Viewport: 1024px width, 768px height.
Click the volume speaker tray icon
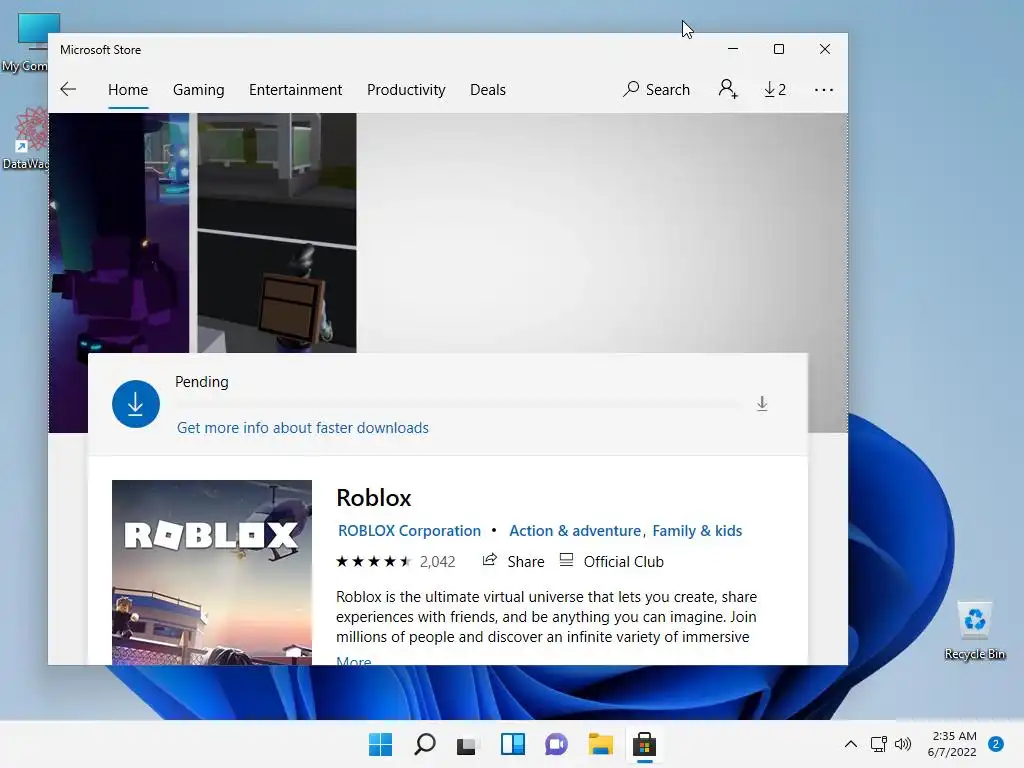tap(903, 744)
